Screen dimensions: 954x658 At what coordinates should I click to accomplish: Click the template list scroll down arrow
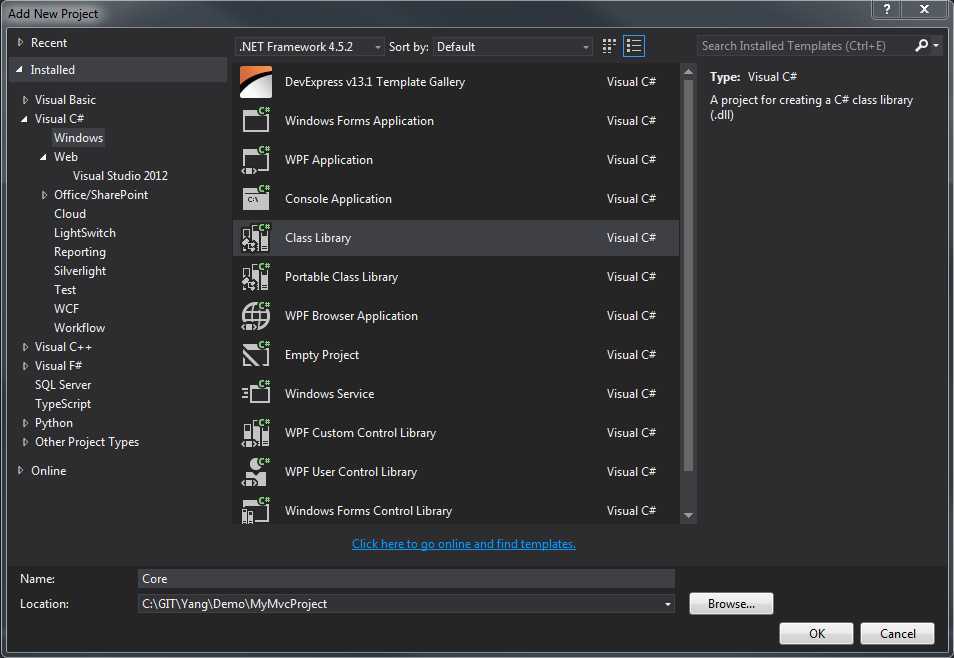[688, 516]
